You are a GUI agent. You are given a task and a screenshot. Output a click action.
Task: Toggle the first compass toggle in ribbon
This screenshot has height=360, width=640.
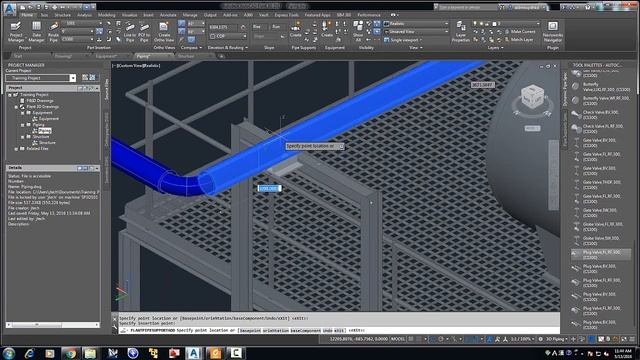[181, 24]
